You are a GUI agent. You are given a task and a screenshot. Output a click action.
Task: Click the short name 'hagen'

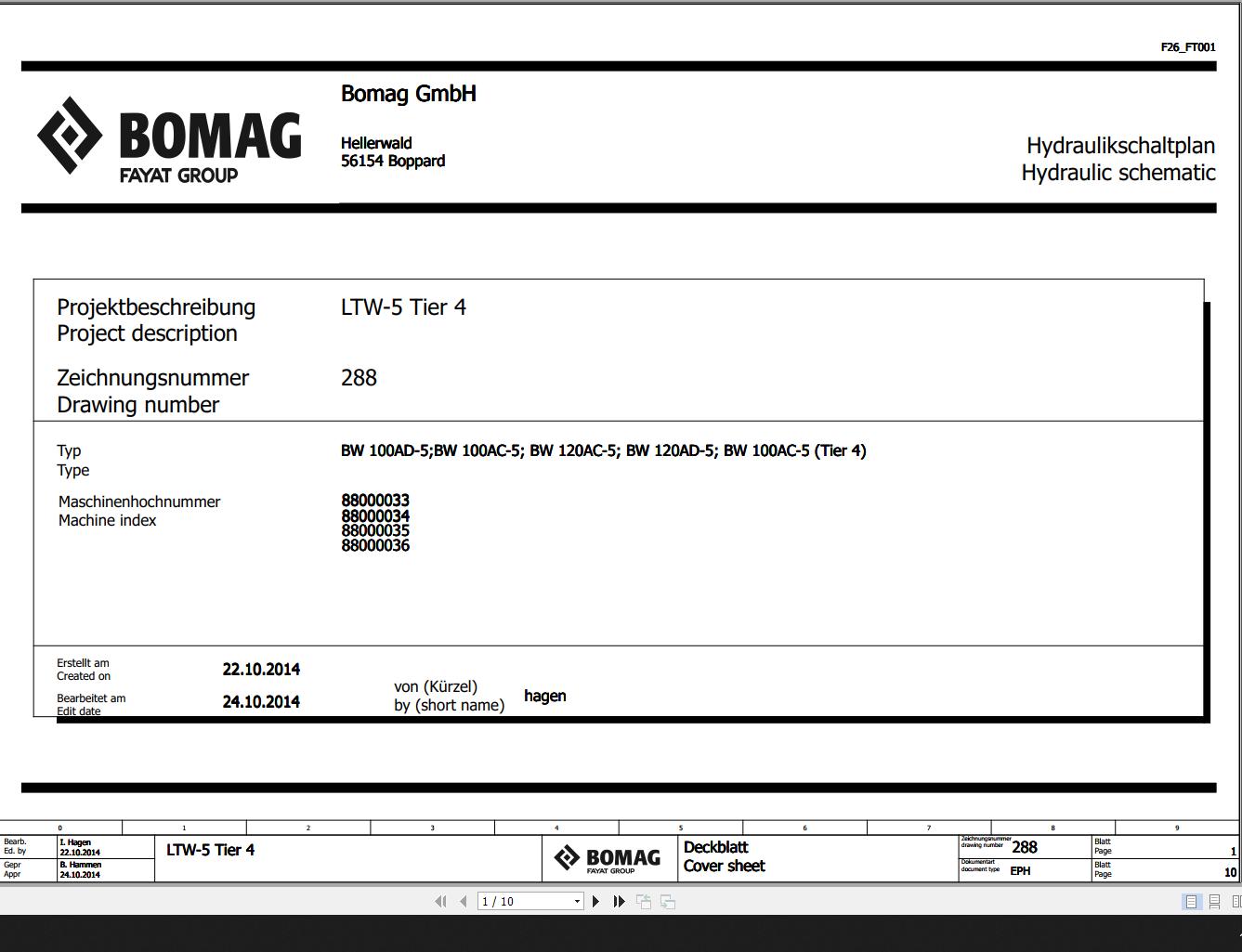[x=545, y=697]
